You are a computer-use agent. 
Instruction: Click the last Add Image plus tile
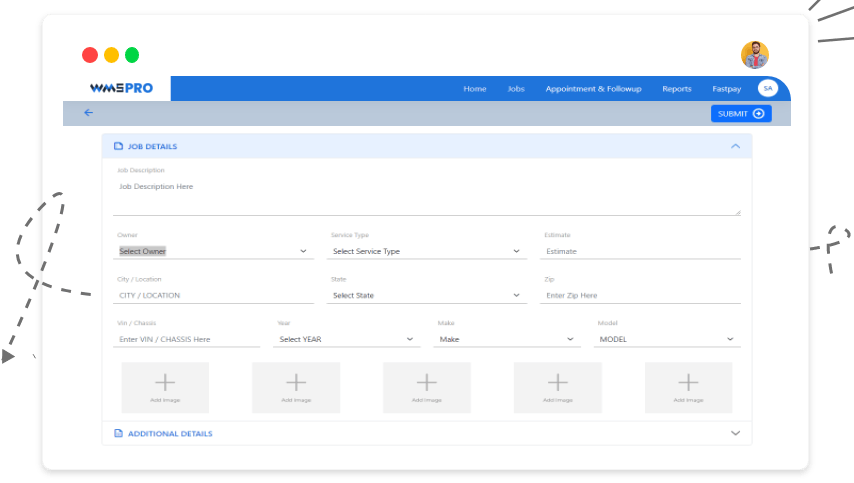point(688,387)
